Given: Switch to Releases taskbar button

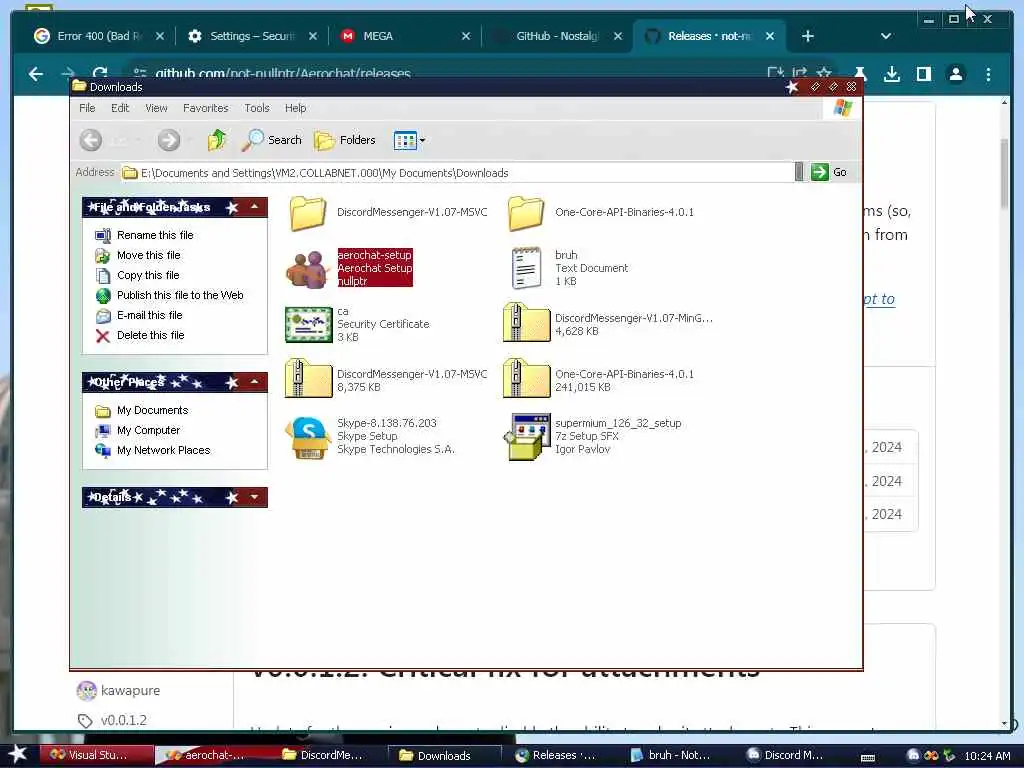Looking at the screenshot, I should pyautogui.click(x=556, y=755).
